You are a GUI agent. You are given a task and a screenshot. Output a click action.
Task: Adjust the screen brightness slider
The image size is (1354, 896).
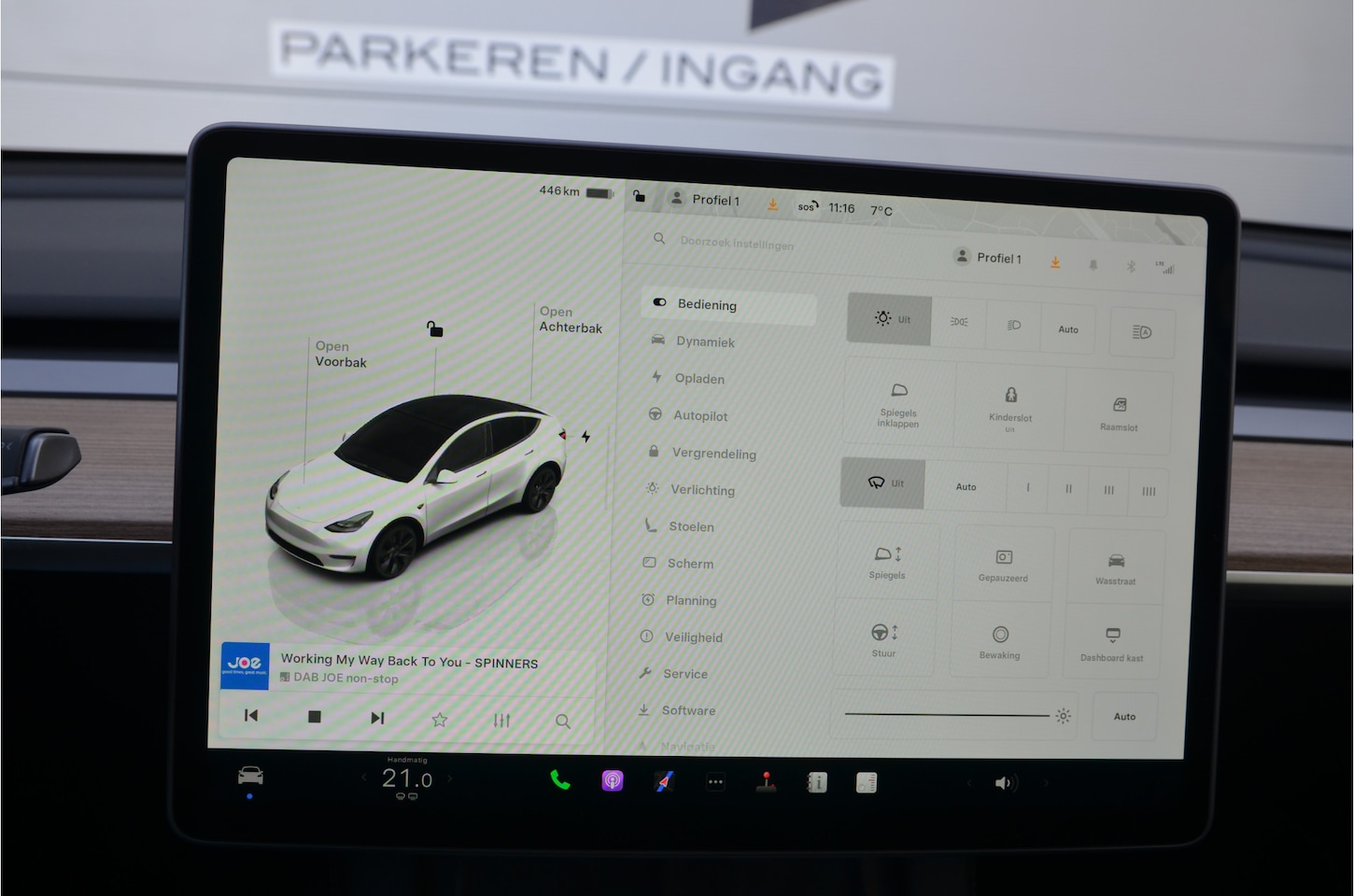pos(947,715)
